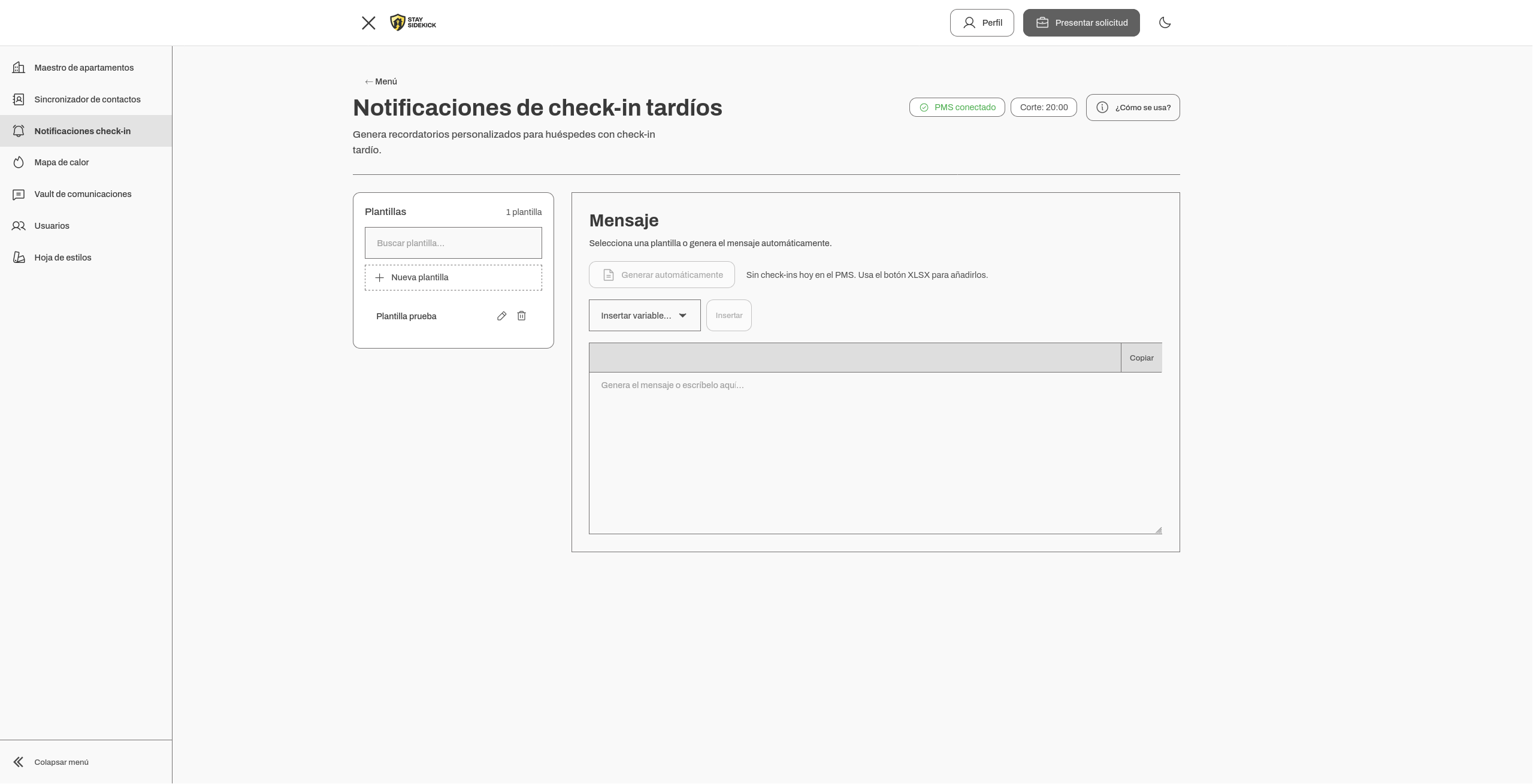This screenshot has width=1533, height=784.
Task: Click the contacts icon for Sincronizador
Action: pyautogui.click(x=19, y=99)
